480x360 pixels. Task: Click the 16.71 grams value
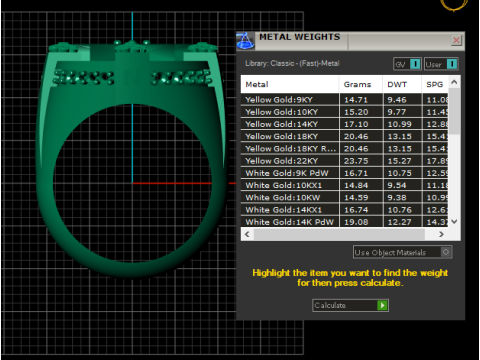click(x=356, y=173)
